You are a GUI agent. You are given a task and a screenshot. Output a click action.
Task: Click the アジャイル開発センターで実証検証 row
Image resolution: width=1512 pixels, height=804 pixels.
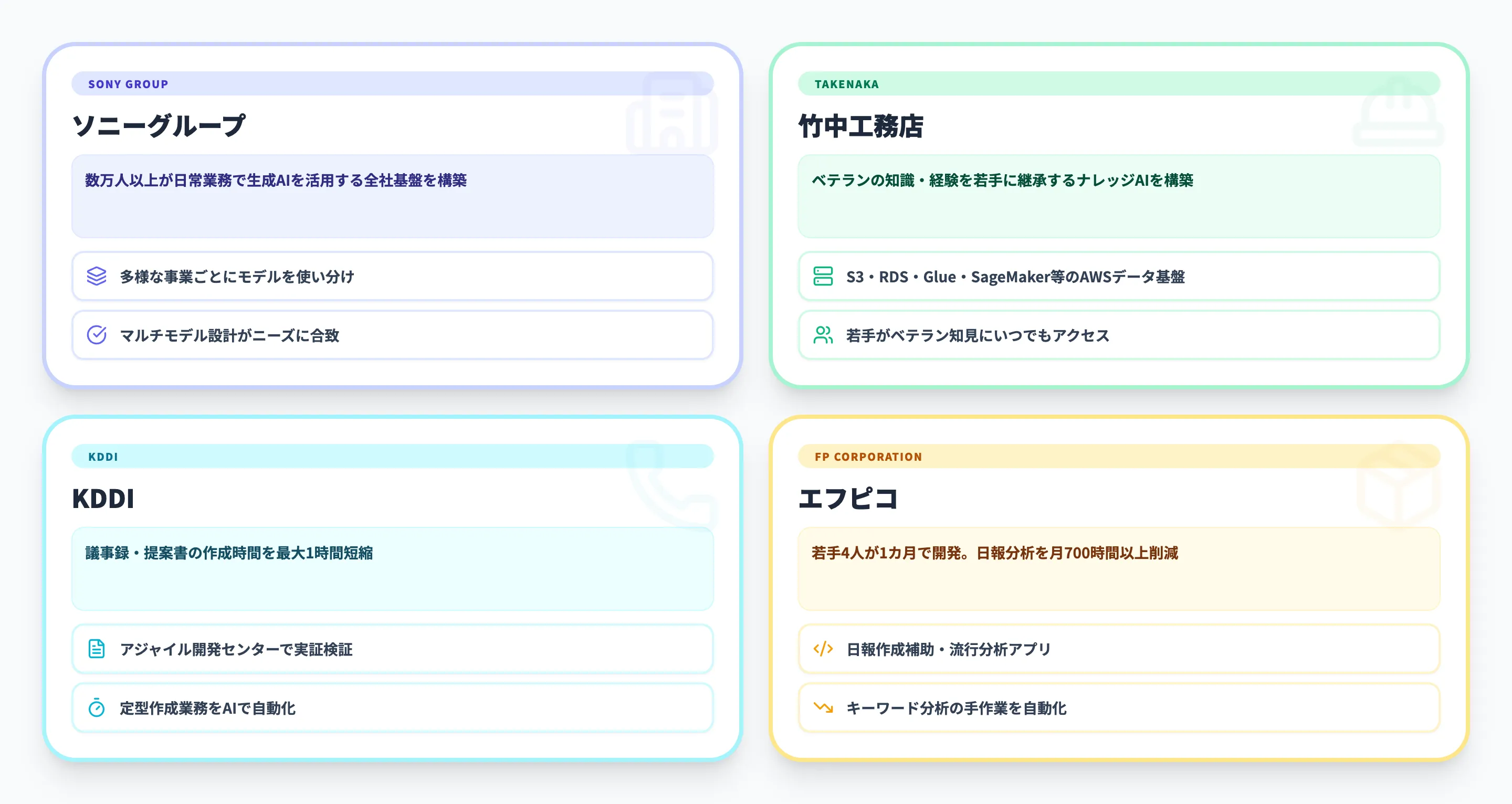[x=392, y=649]
